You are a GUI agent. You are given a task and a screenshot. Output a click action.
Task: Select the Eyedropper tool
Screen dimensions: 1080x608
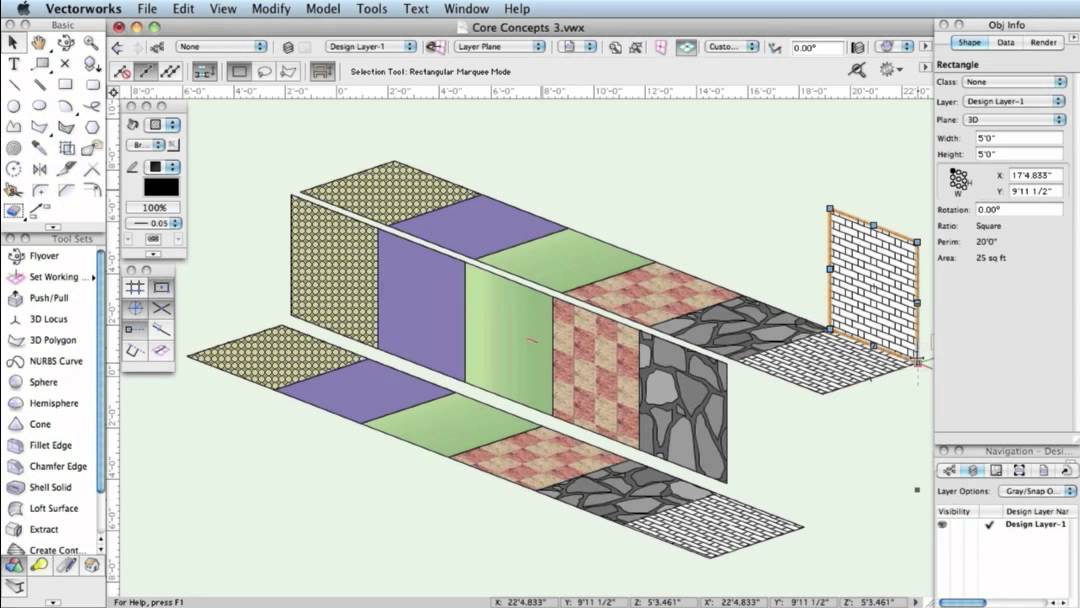click(39, 148)
